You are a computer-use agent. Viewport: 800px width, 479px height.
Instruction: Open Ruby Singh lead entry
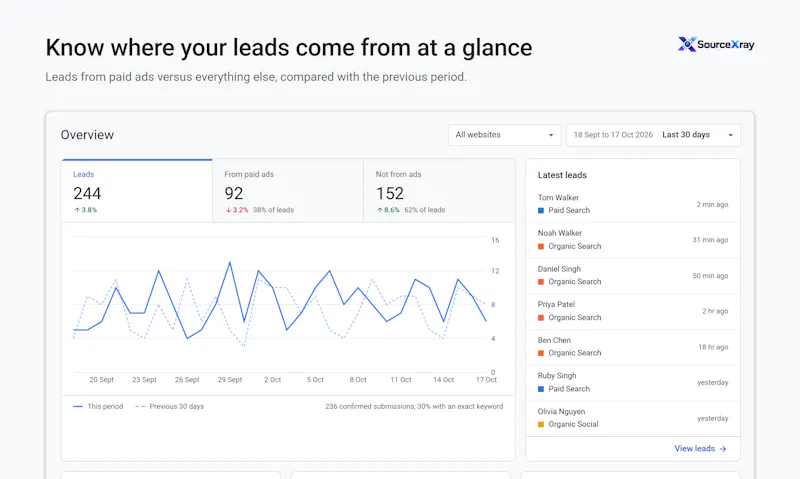pyautogui.click(x=633, y=383)
